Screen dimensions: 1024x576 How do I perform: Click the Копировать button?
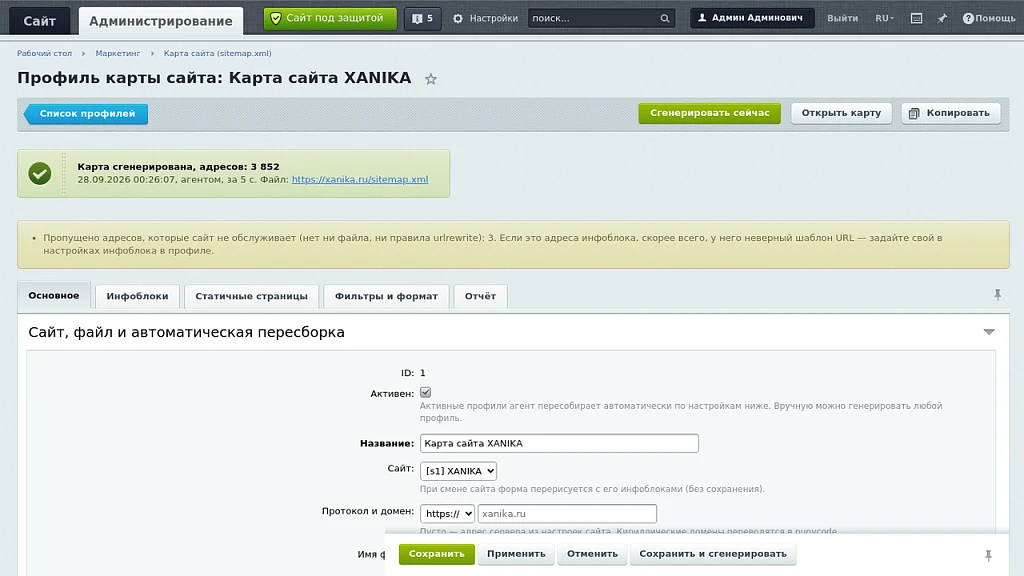pos(950,113)
